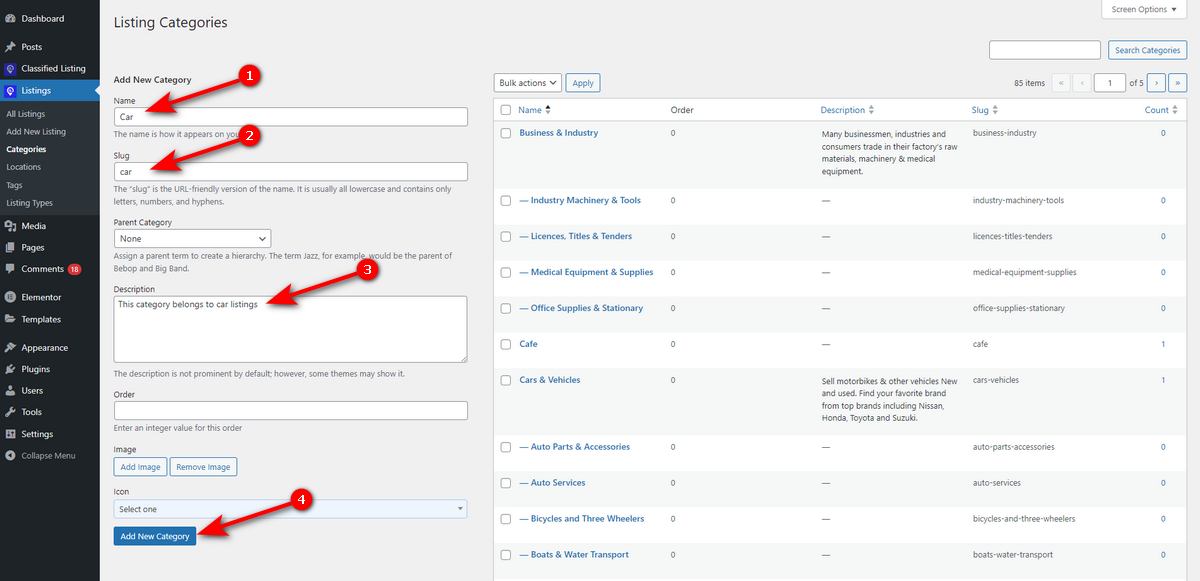1200x581 pixels.
Task: Check the Boats & Water Transport checkbox
Action: point(506,556)
